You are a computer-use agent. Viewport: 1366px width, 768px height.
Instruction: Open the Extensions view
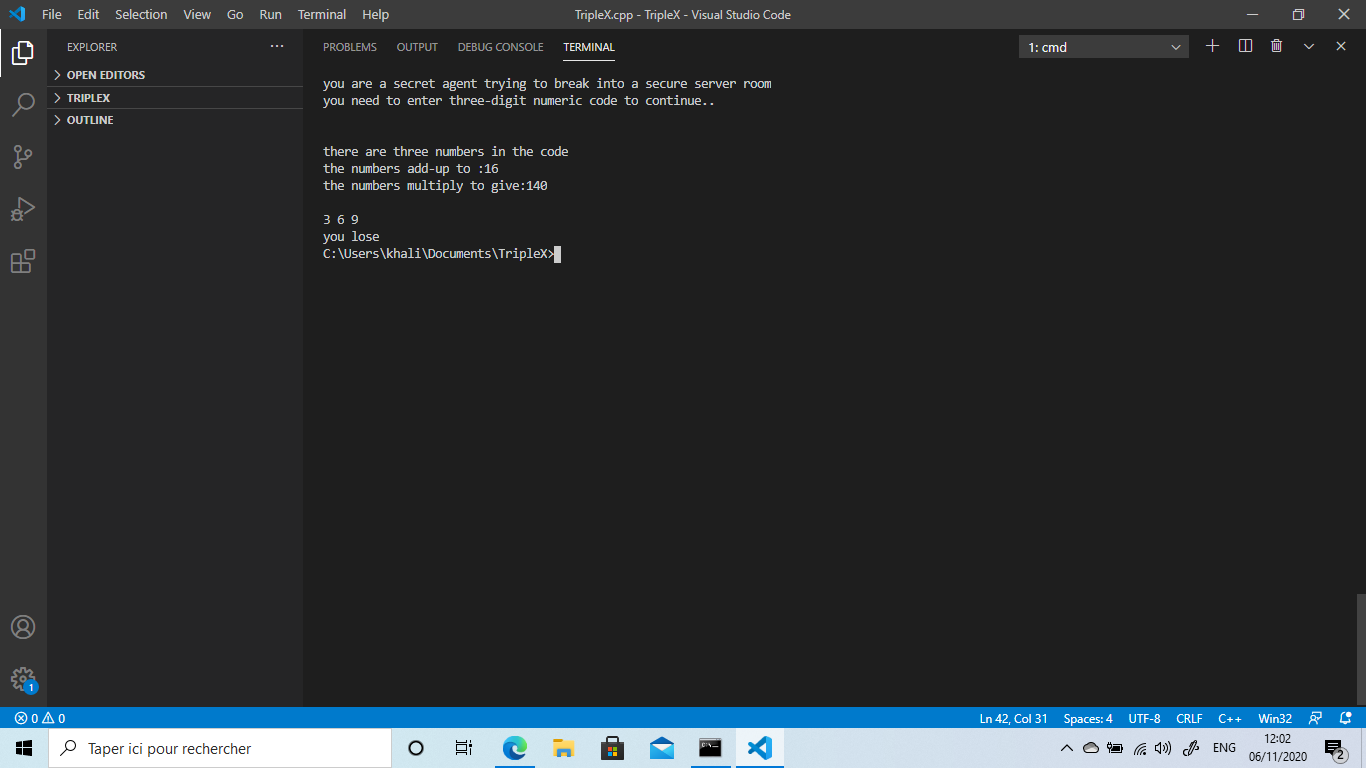click(x=22, y=261)
